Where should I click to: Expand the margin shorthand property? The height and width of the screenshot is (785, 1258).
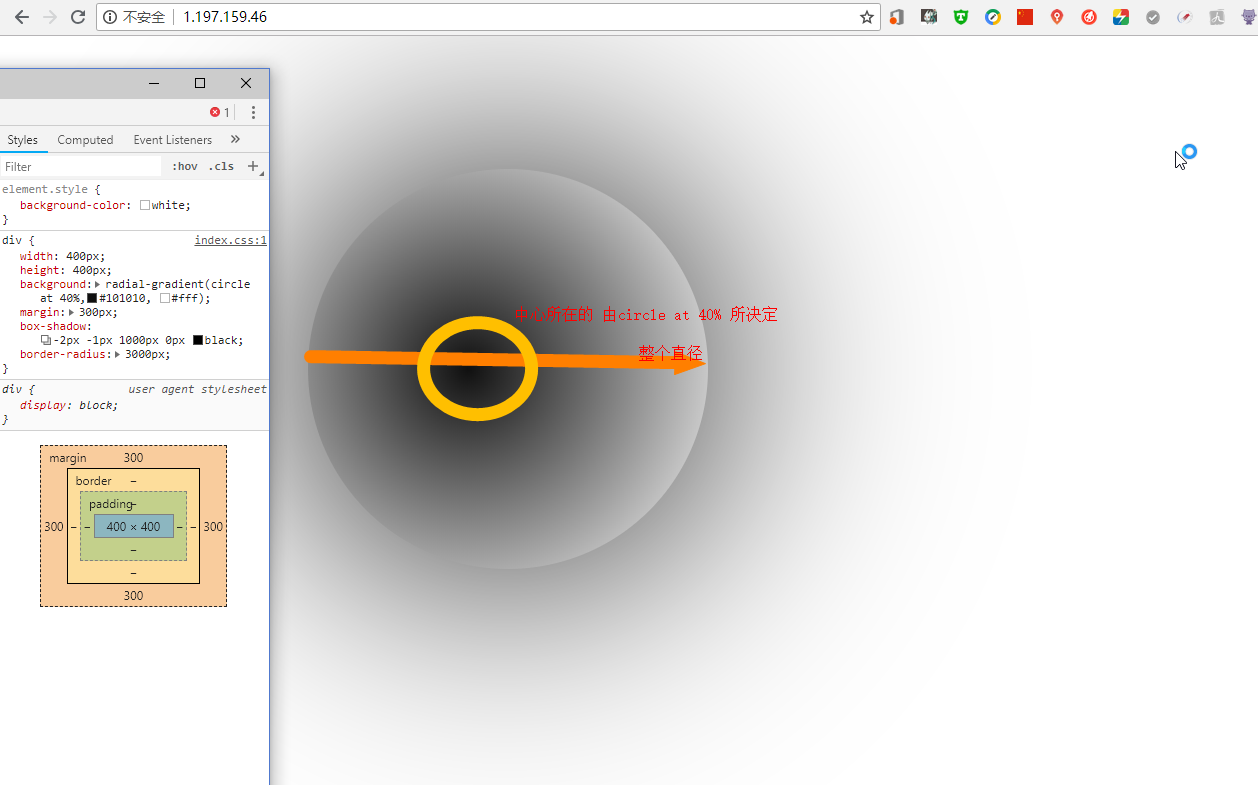pos(71,313)
